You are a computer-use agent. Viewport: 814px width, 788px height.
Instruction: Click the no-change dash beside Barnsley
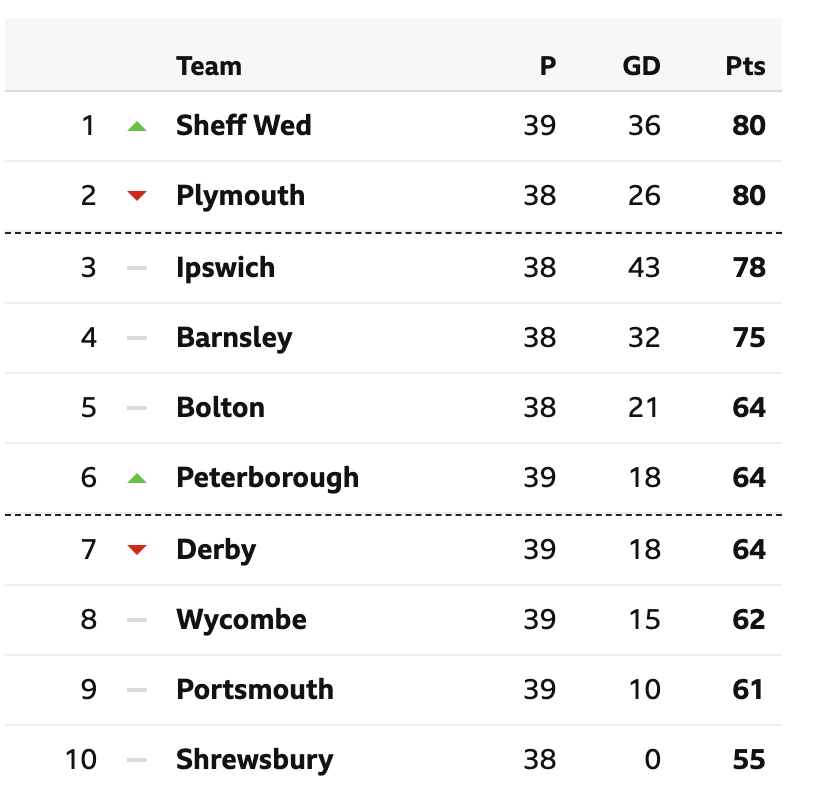click(x=137, y=338)
